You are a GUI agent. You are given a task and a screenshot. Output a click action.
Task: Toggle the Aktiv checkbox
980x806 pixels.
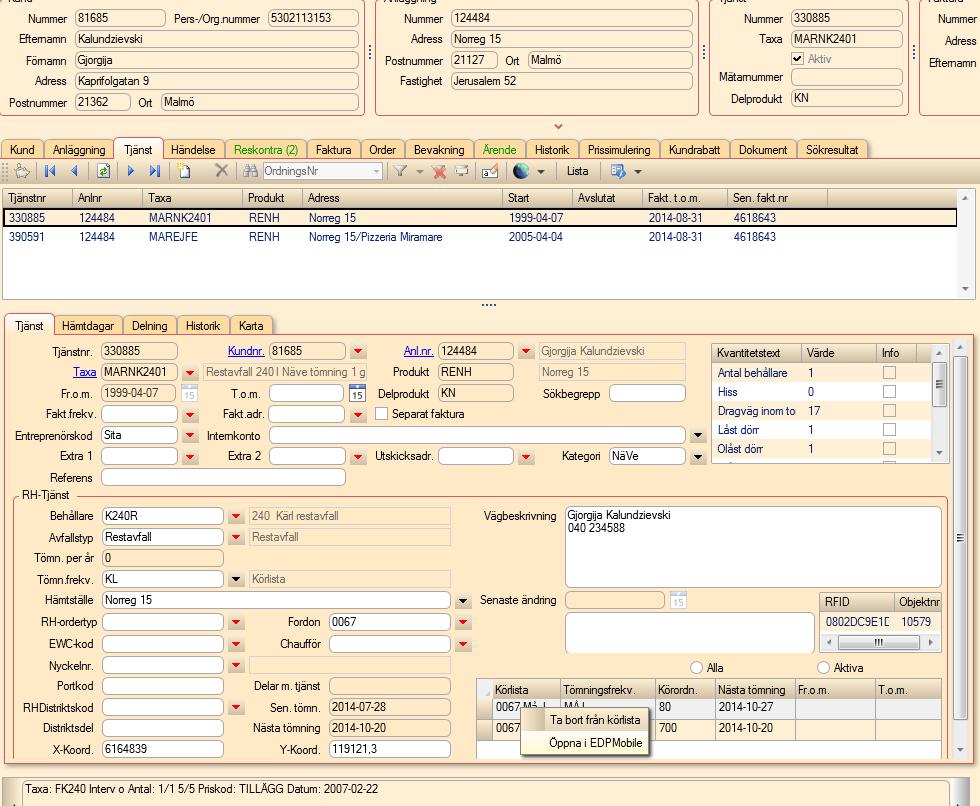click(x=797, y=59)
